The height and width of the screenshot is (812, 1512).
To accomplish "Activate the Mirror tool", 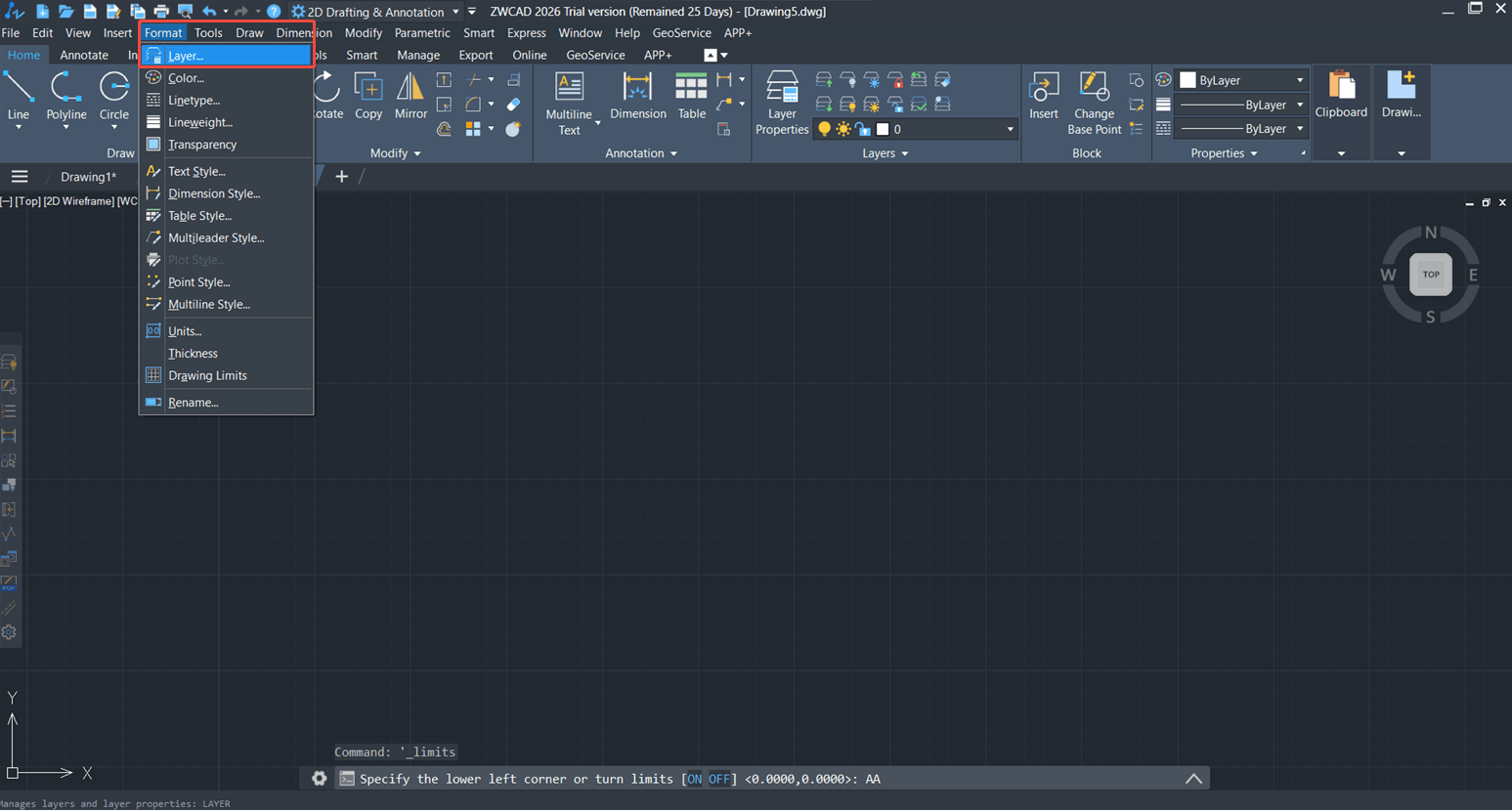I will 410,97.
